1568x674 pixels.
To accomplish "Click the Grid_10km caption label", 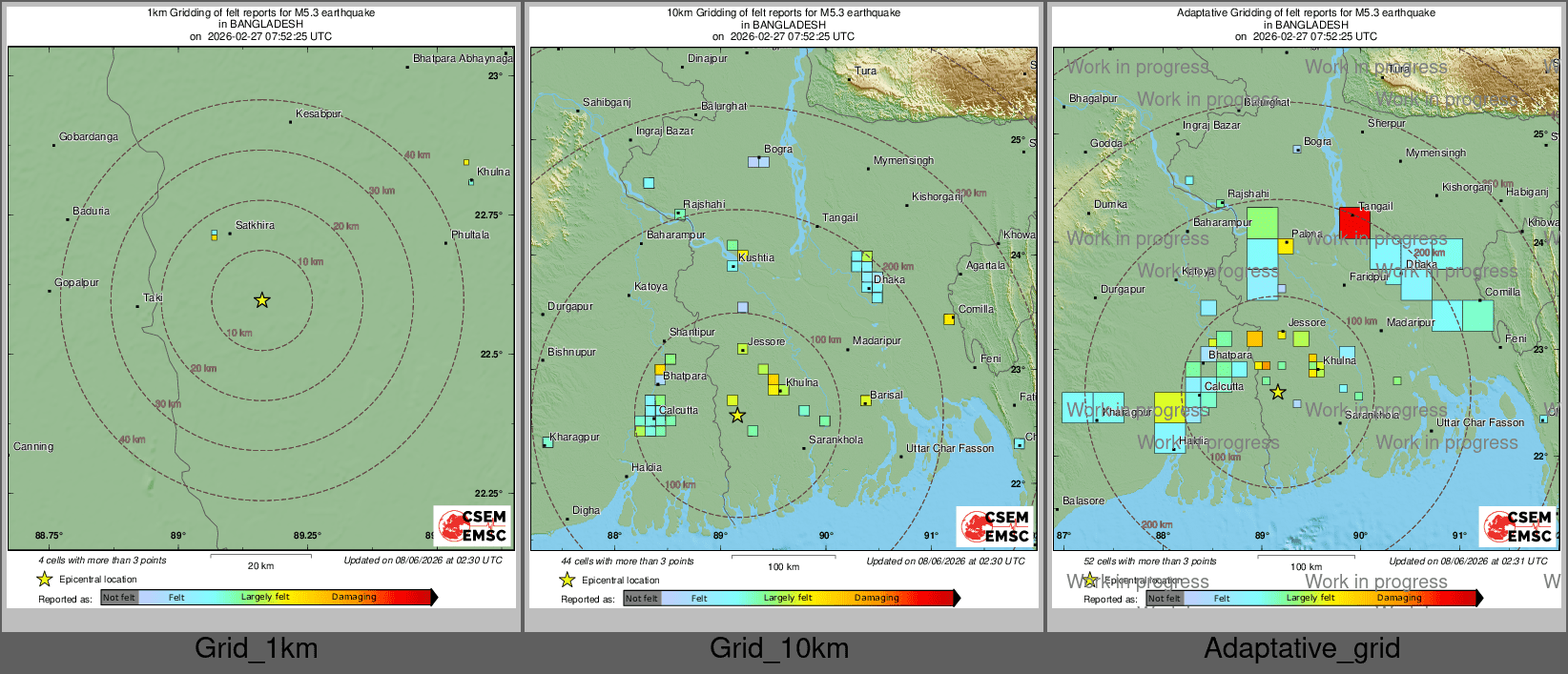I will pos(778,648).
